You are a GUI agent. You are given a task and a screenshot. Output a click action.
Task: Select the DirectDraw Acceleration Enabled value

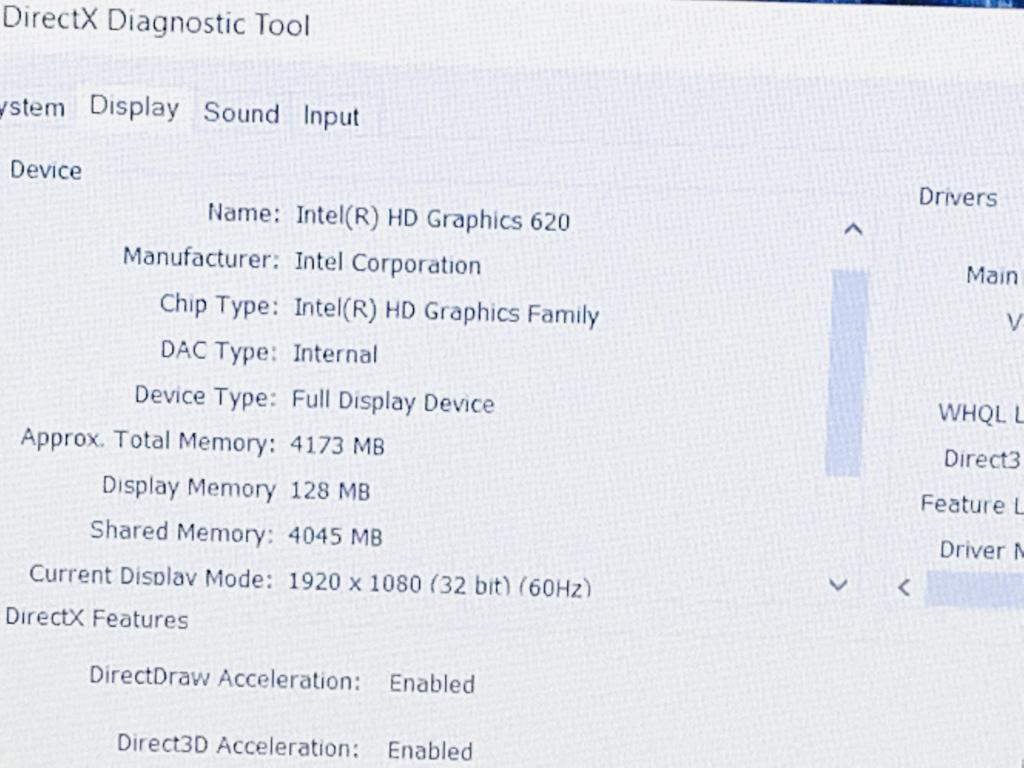click(x=432, y=683)
